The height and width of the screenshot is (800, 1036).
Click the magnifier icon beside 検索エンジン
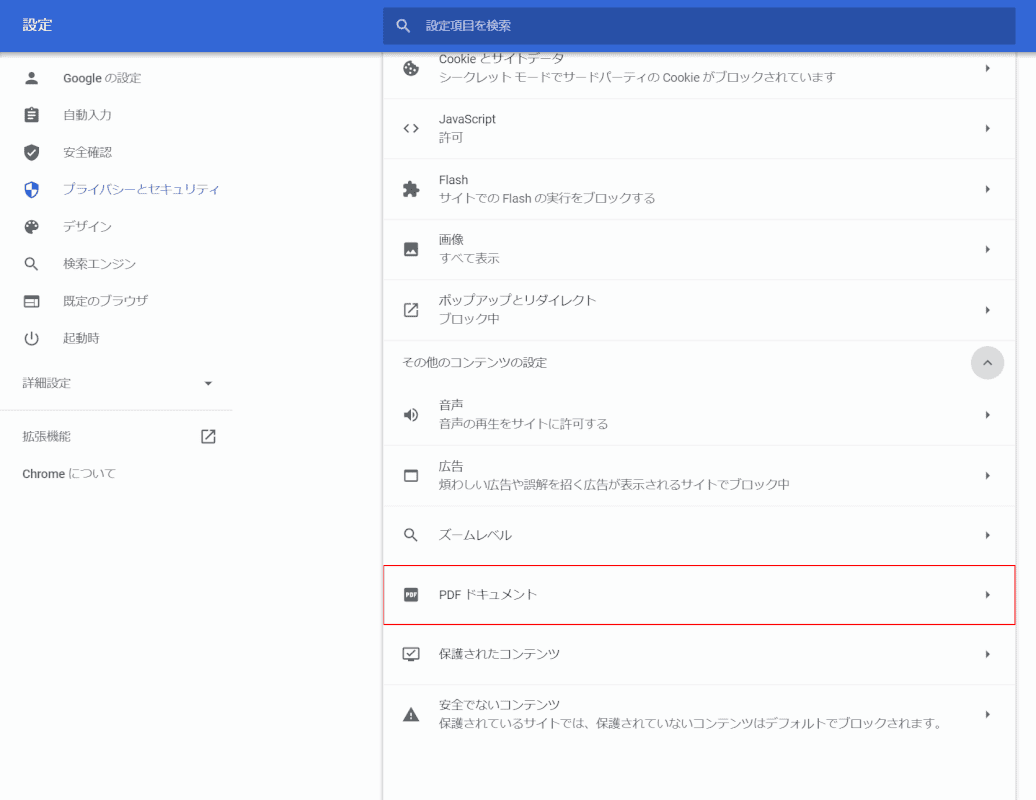point(31,264)
